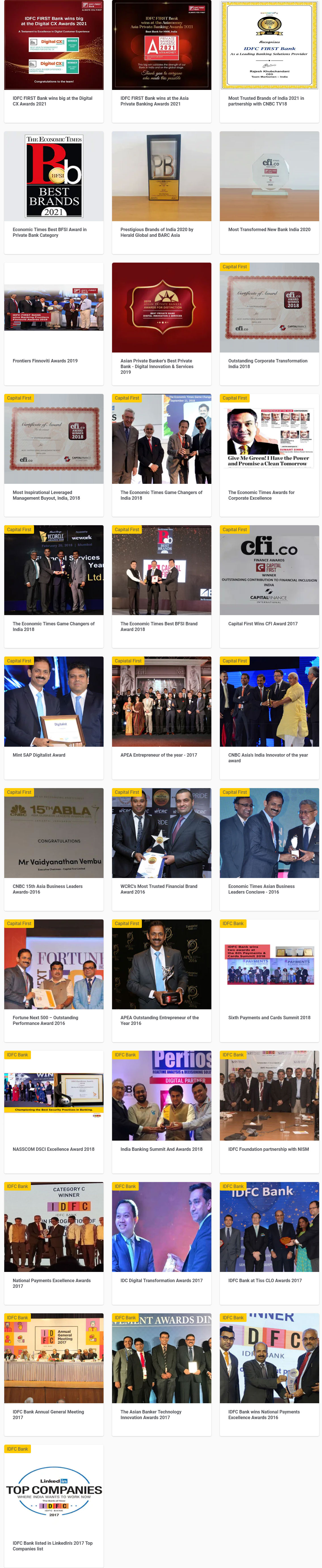Open the Capital First Wins CFI Award 2017 image
Viewport: 322px width, 1568px height.
(269, 570)
